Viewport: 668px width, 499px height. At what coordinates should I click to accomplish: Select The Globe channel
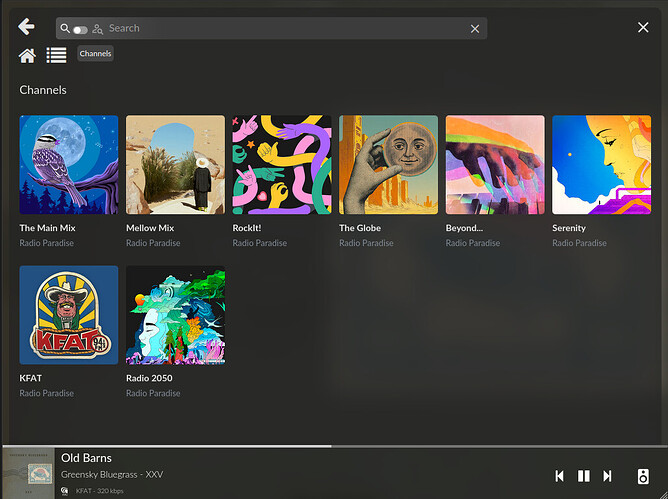(x=388, y=165)
